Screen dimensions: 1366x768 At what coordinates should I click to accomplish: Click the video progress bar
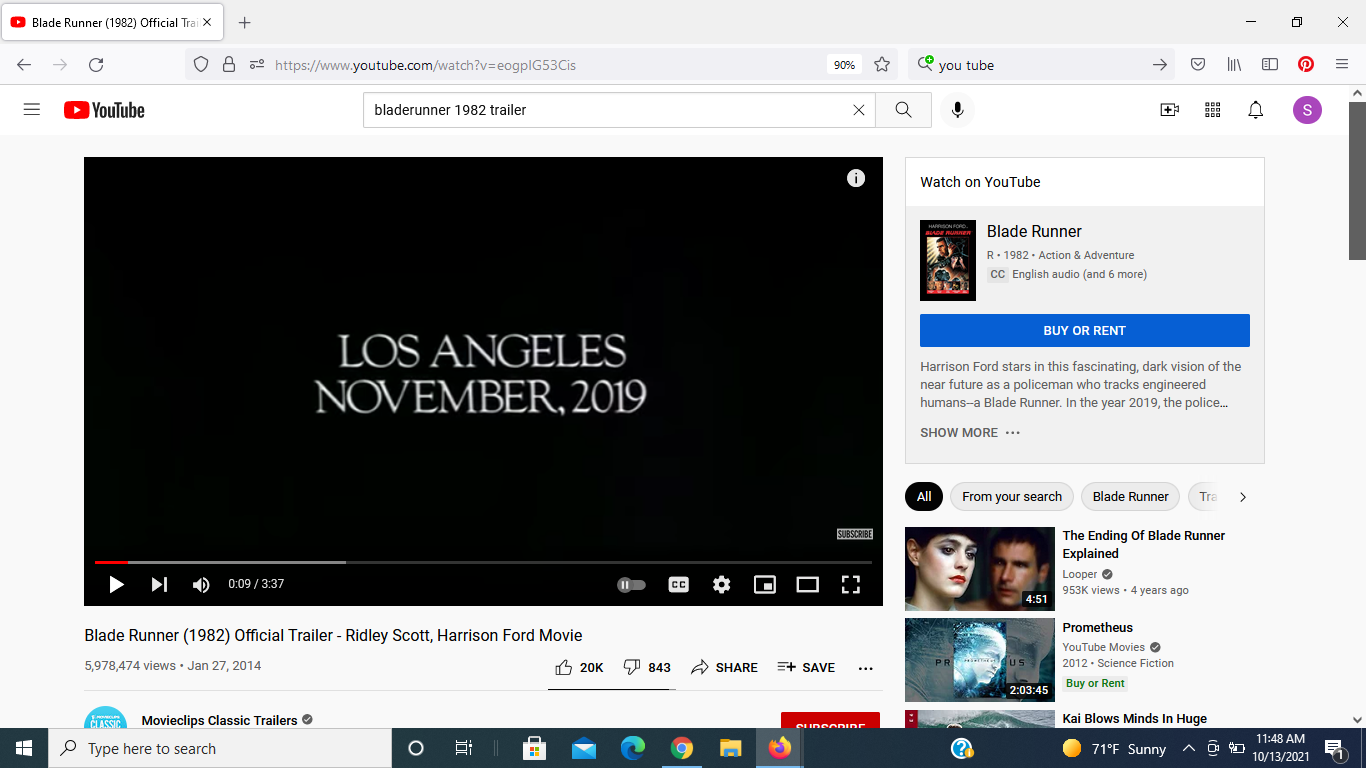(x=483, y=562)
